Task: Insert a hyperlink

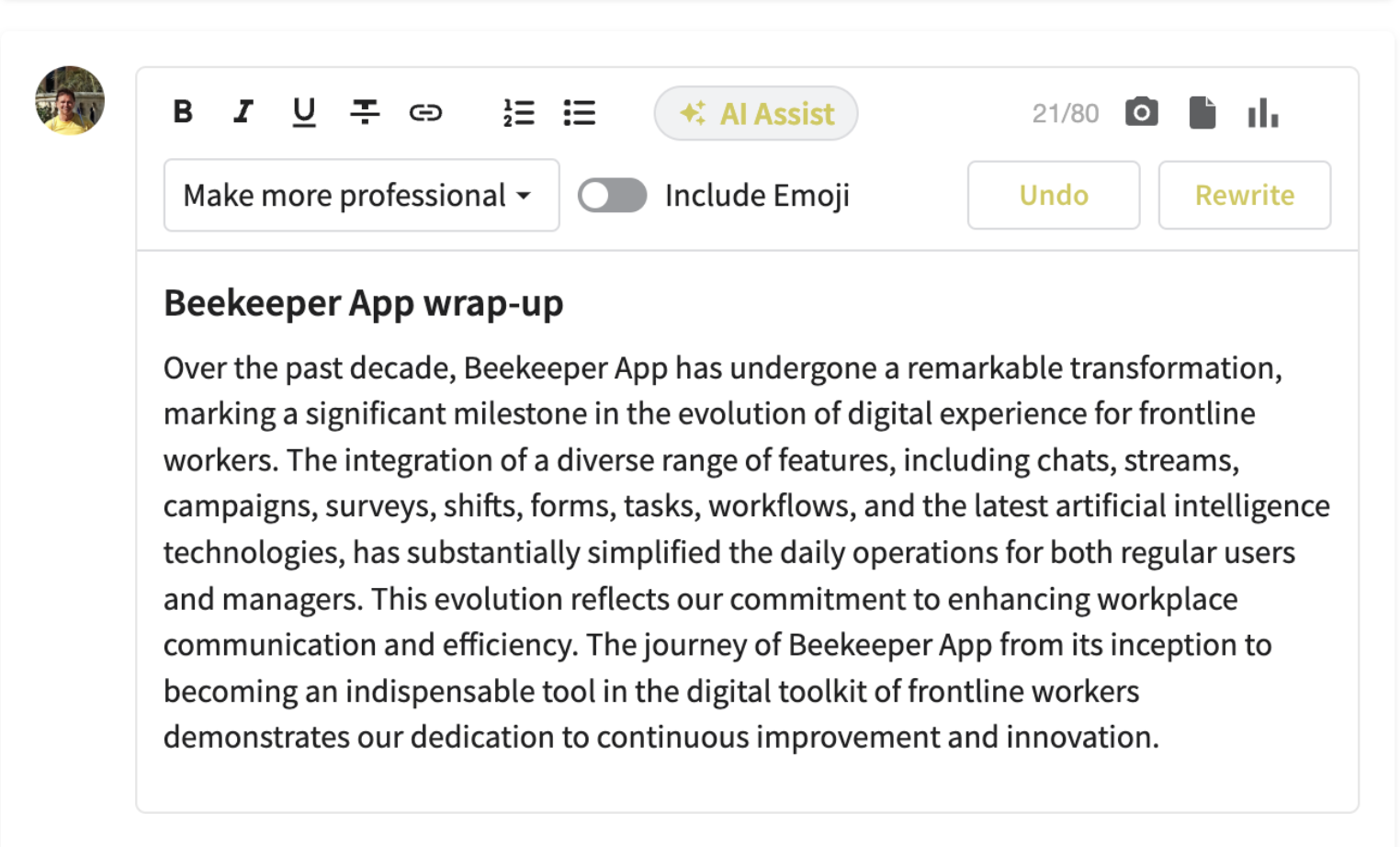Action: point(425,112)
